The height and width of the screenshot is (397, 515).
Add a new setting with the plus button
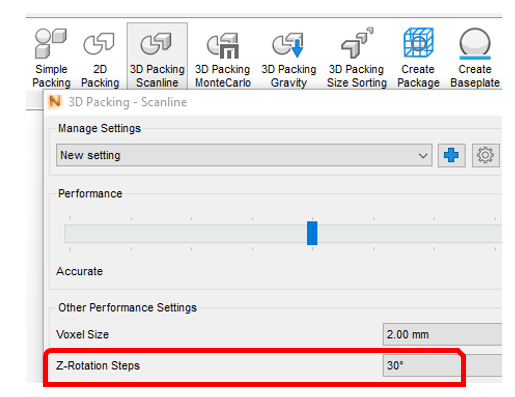pos(451,155)
